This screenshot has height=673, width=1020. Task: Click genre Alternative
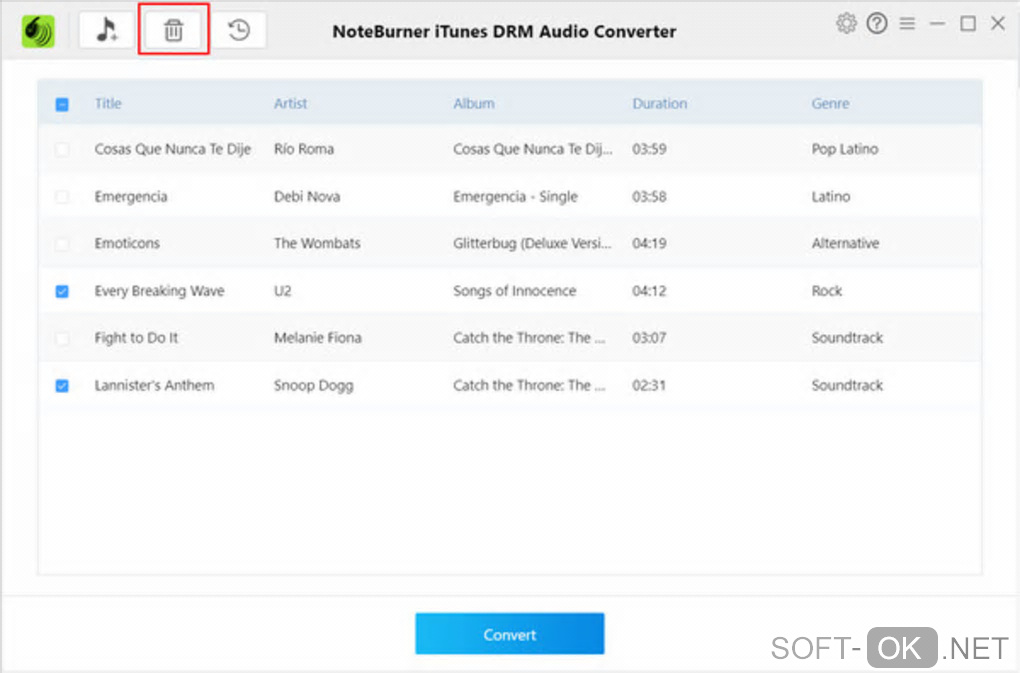[x=845, y=243]
